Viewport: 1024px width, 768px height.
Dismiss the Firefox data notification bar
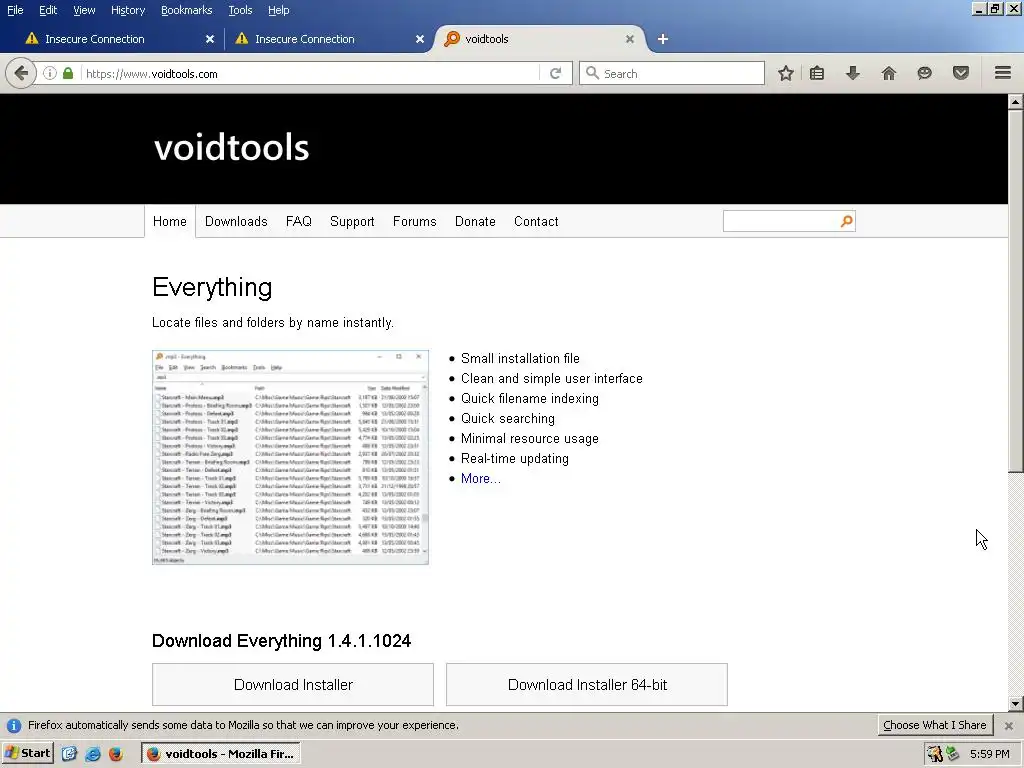1009,726
